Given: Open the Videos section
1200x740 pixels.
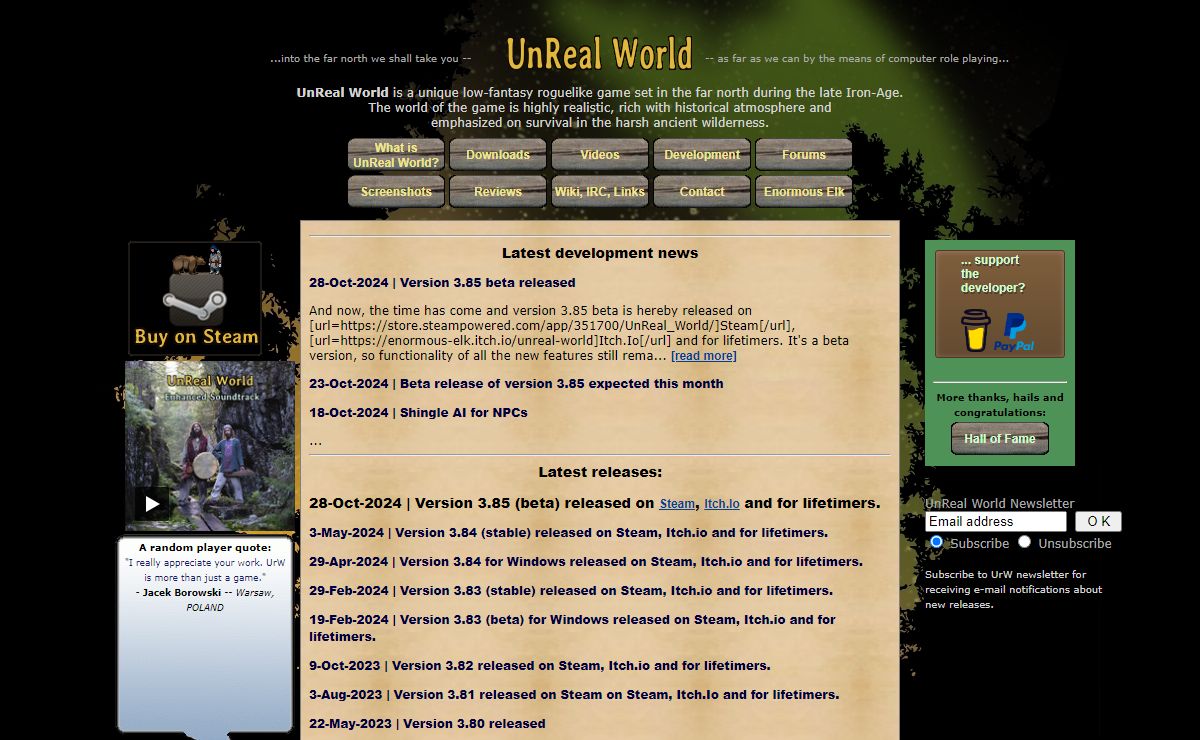Looking at the screenshot, I should [600, 155].
